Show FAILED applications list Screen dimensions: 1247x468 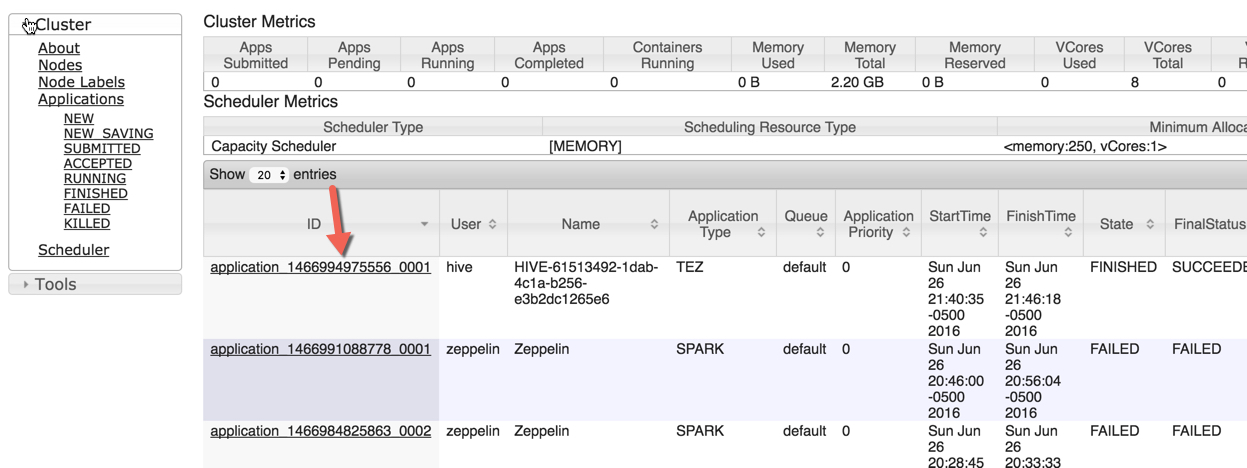[x=87, y=209]
